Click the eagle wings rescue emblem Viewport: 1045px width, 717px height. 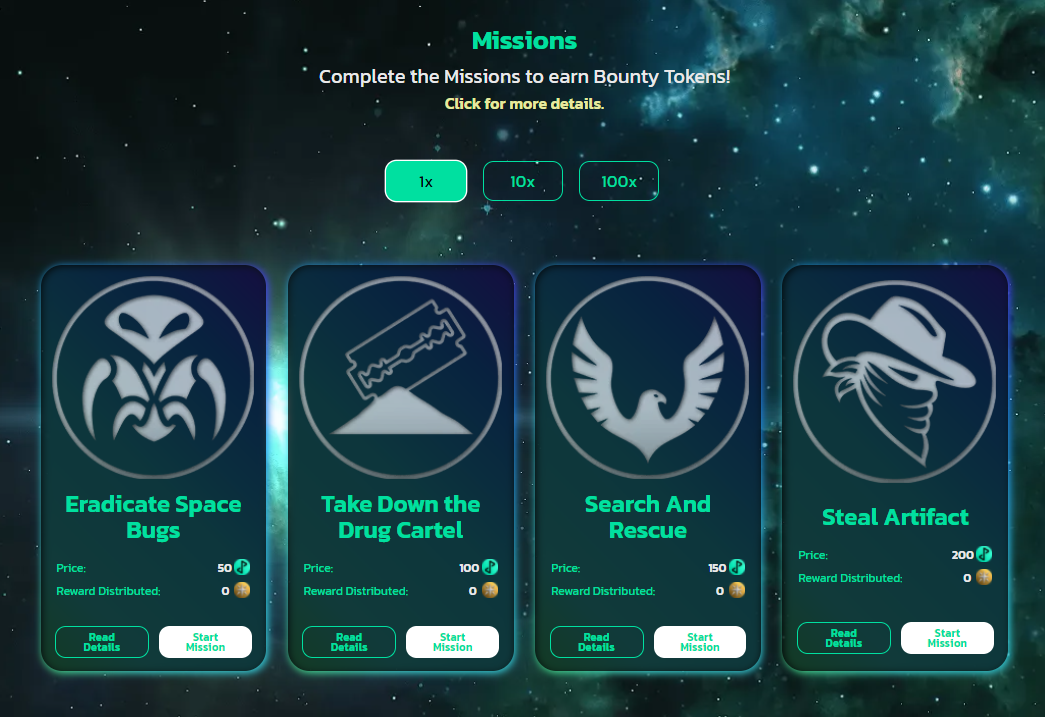click(648, 377)
